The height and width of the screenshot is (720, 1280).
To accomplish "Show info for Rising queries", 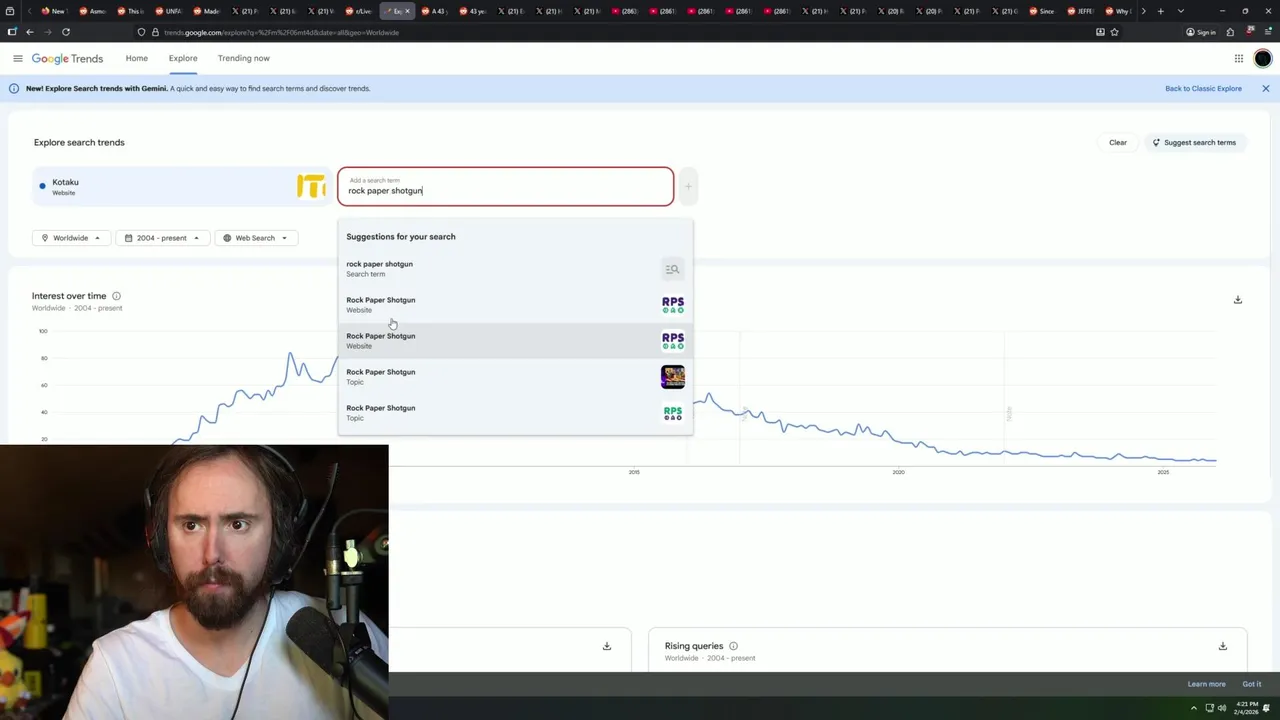I will tap(733, 646).
